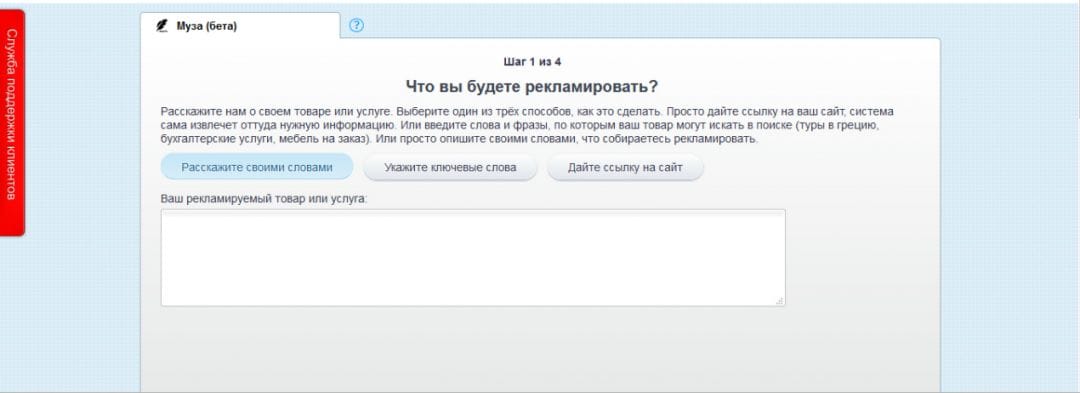Click the textarea resize grip corner
This screenshot has height=393, width=1080.
(x=780, y=301)
